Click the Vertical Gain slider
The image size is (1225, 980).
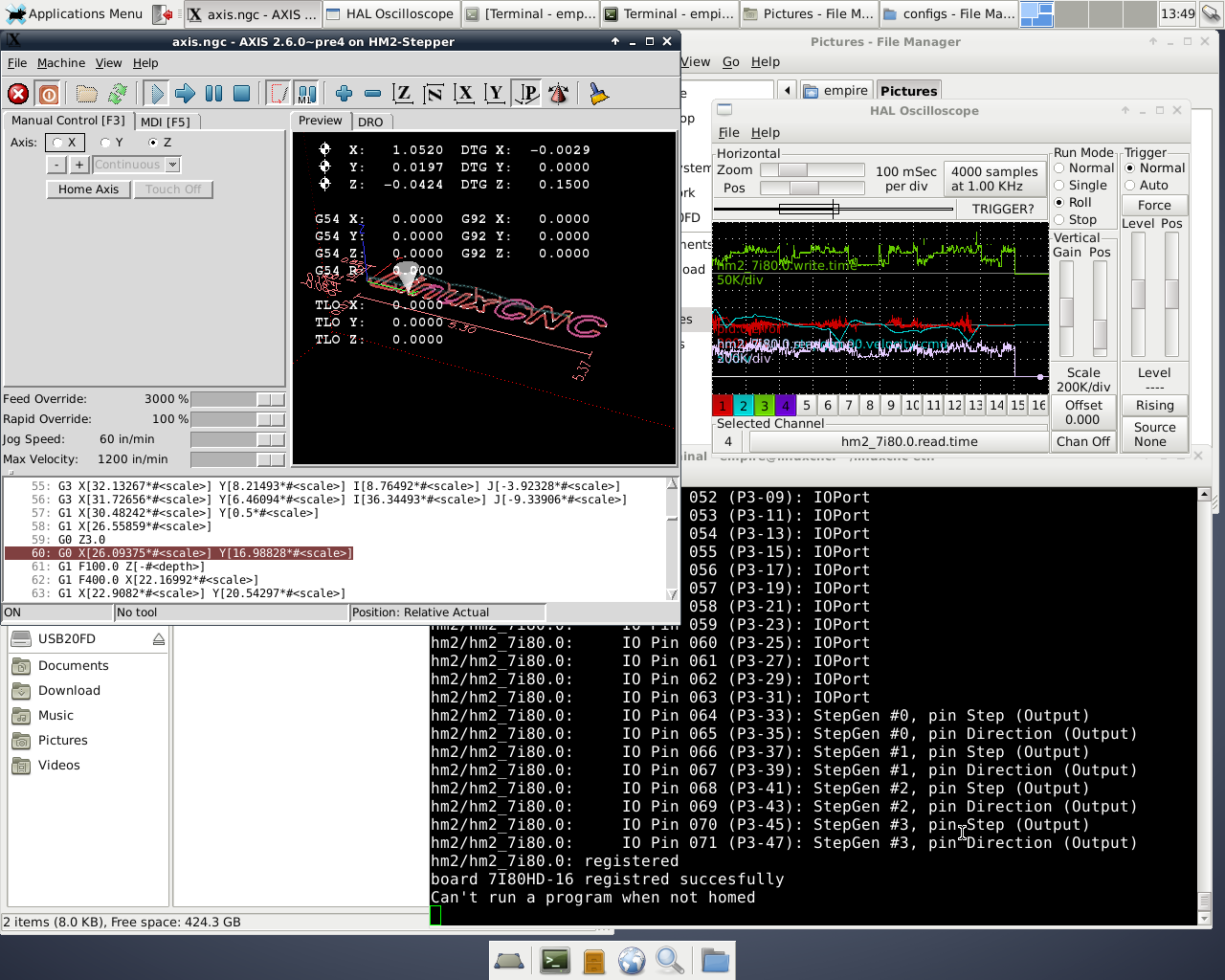[x=1066, y=308]
